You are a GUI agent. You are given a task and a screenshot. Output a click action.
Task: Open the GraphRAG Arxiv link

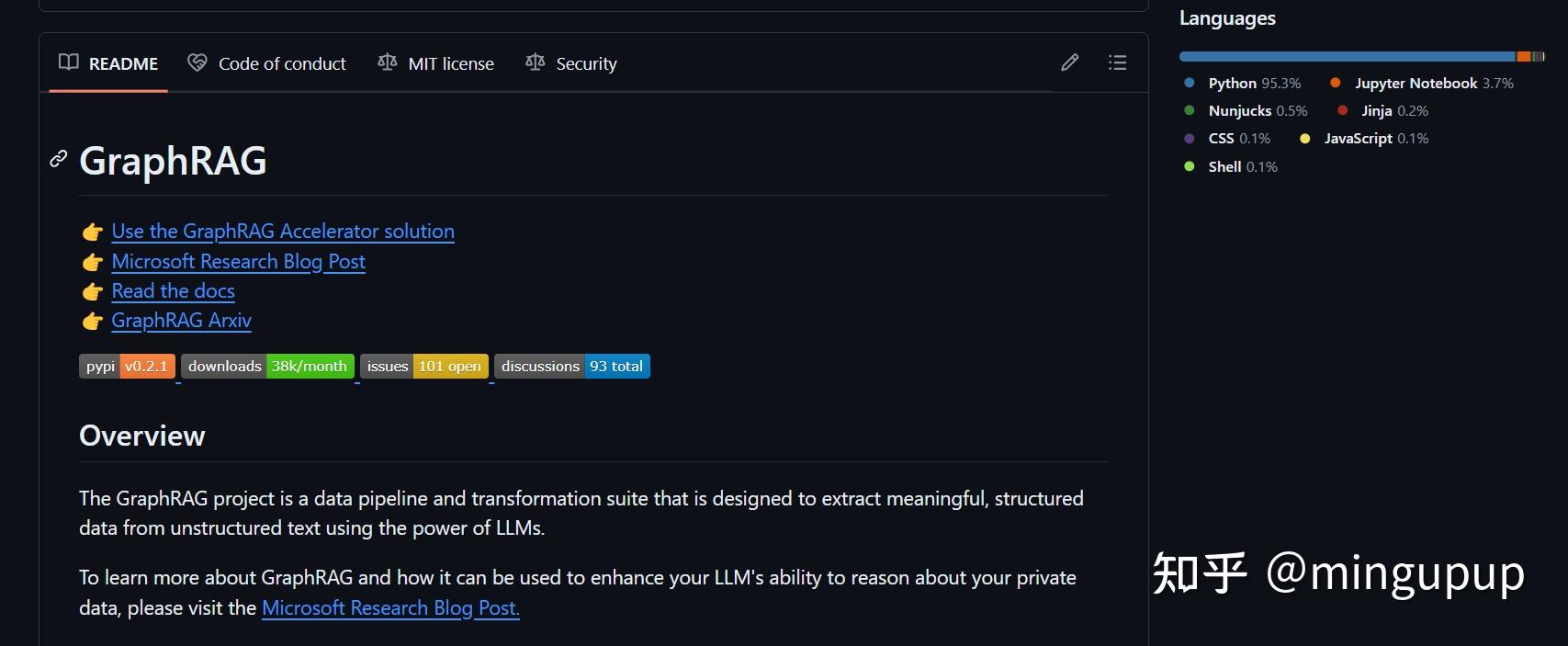click(181, 320)
